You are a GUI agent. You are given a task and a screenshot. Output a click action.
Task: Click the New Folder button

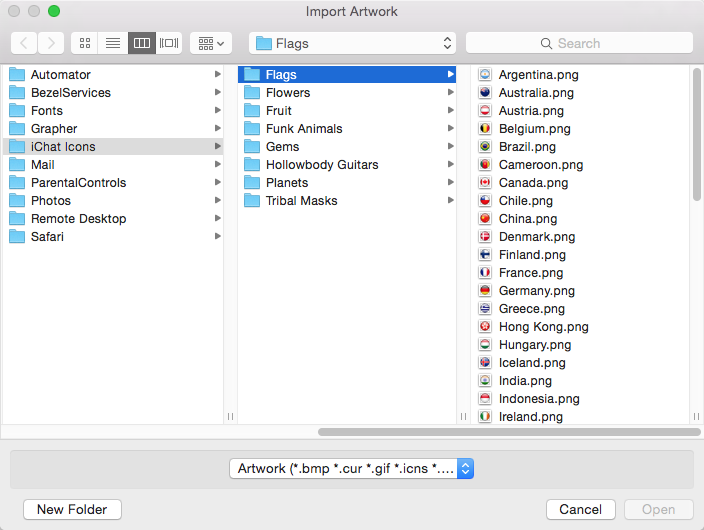coord(72,509)
